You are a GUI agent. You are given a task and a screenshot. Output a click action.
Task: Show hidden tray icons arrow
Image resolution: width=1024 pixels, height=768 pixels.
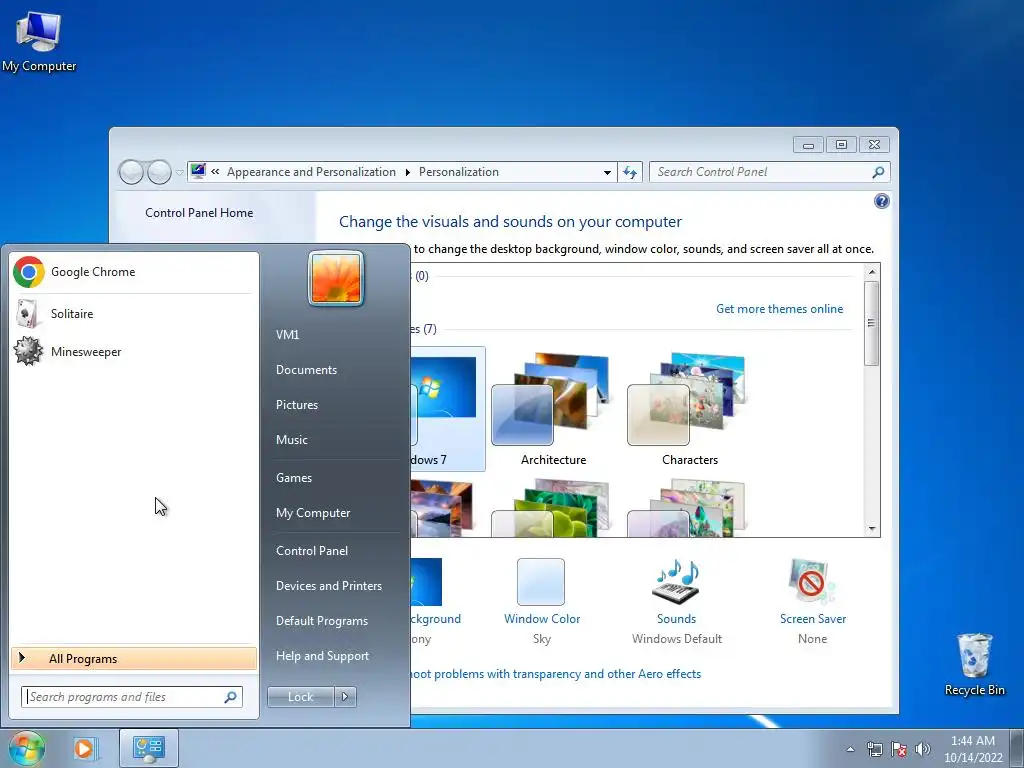[x=850, y=749]
